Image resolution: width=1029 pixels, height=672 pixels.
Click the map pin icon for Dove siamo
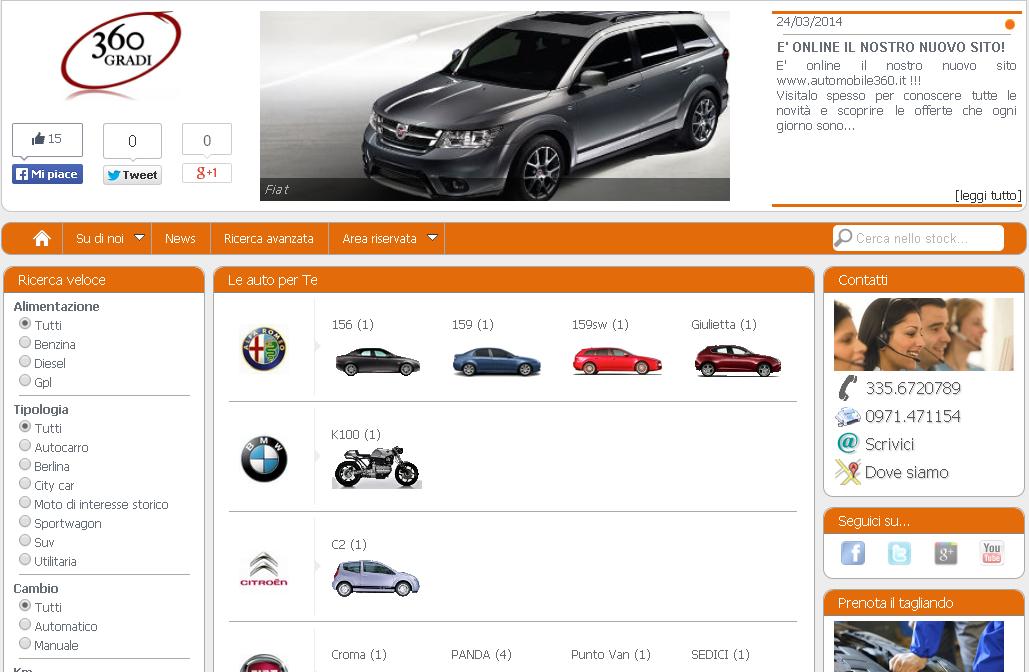pos(847,472)
